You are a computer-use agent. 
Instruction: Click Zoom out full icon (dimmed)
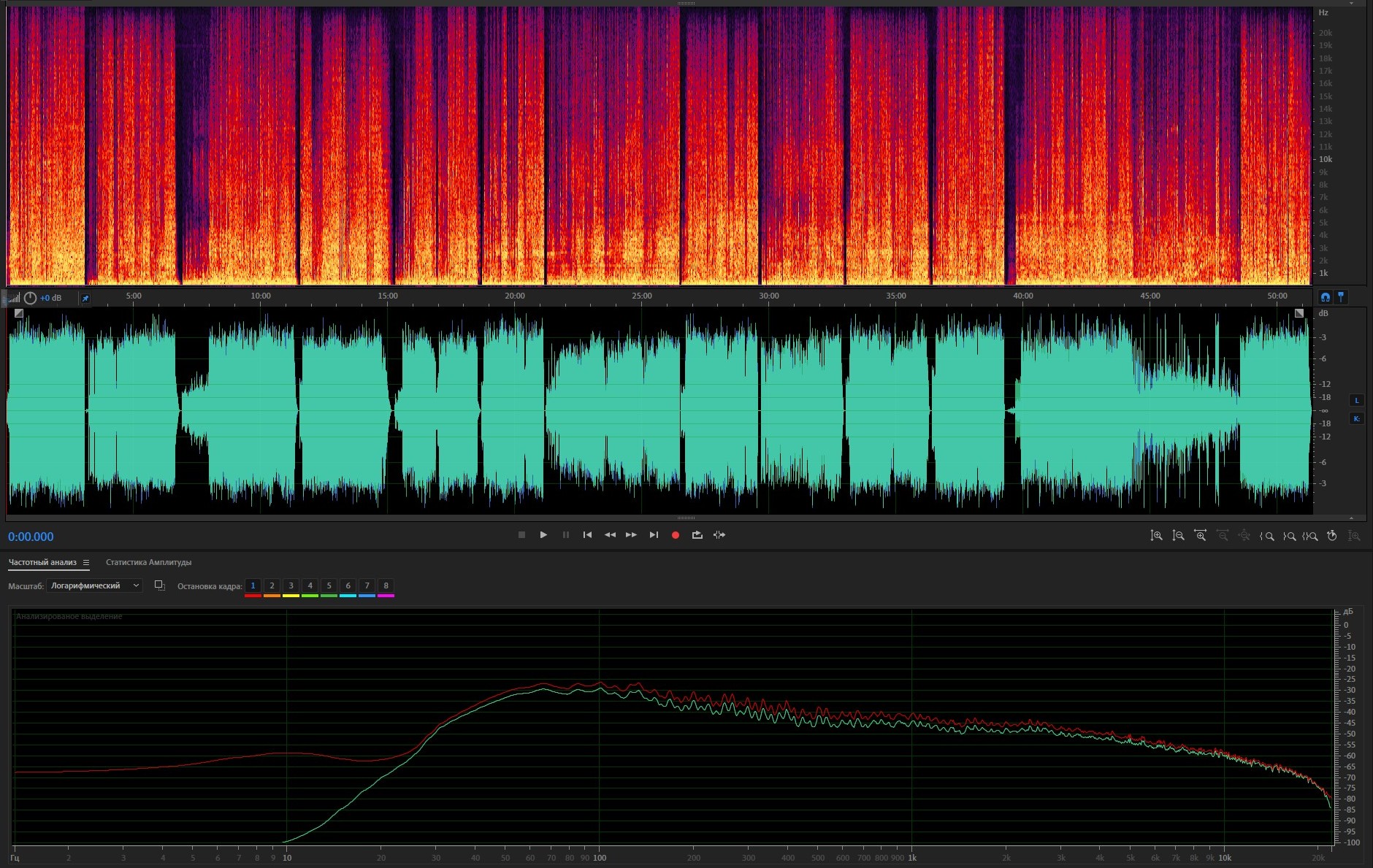1244,536
